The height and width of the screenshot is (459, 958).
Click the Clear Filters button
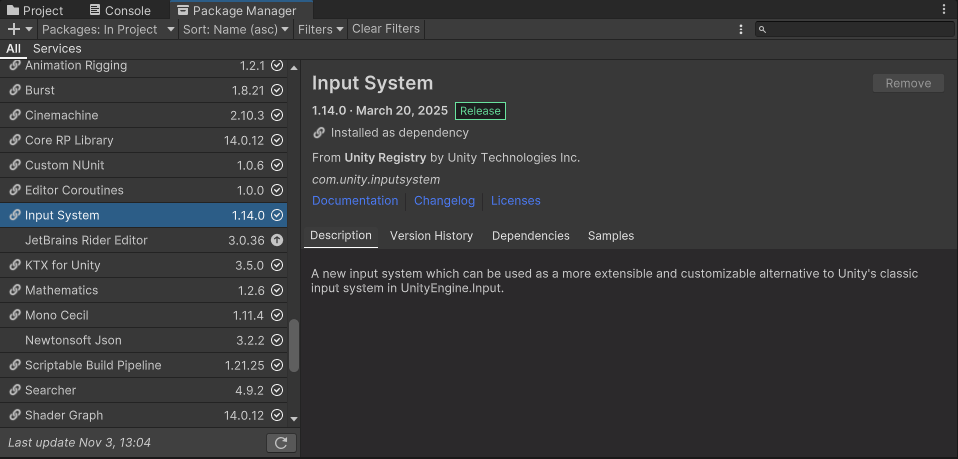click(386, 29)
